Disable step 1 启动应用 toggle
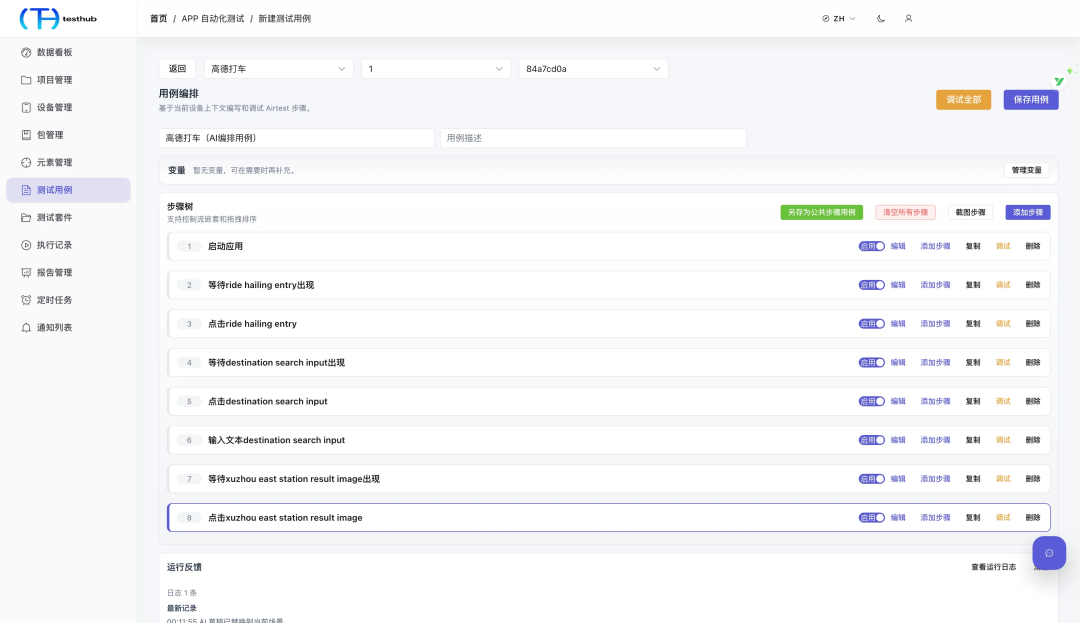1080x623 pixels. click(871, 246)
